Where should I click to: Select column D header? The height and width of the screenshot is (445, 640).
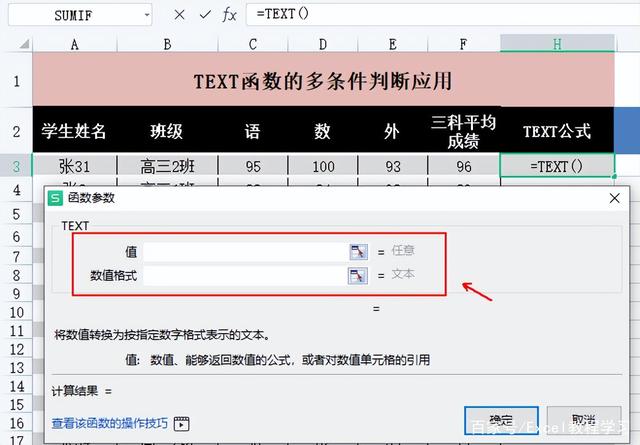(323, 44)
